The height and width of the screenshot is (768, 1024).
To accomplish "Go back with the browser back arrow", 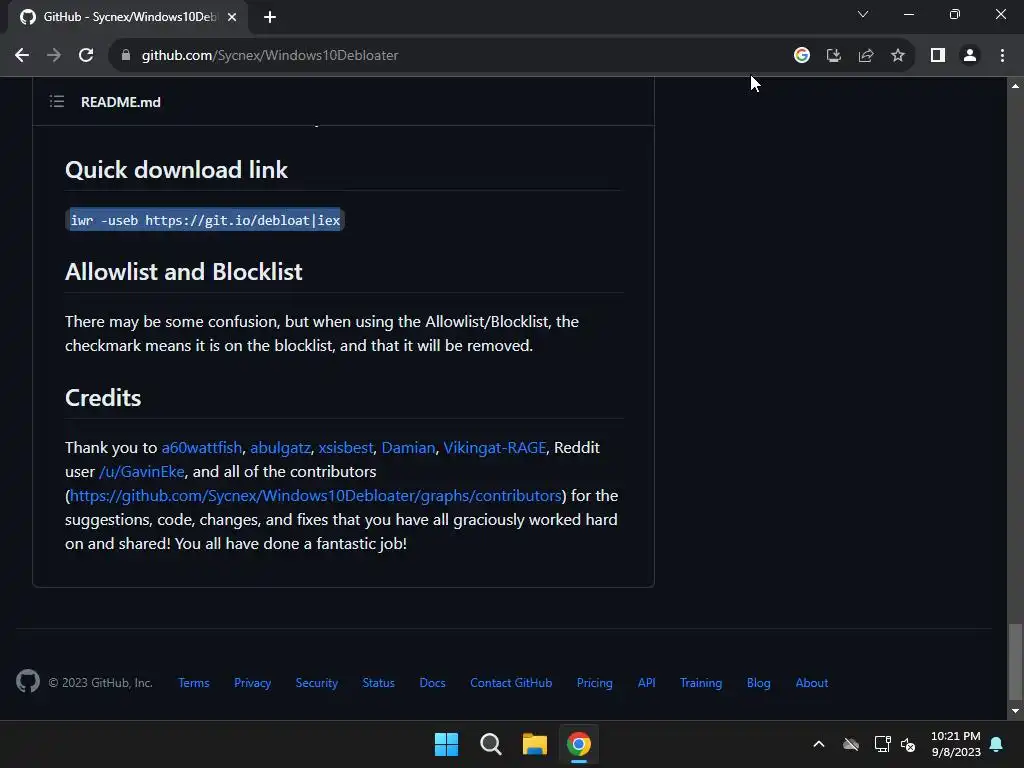I will click(22, 56).
